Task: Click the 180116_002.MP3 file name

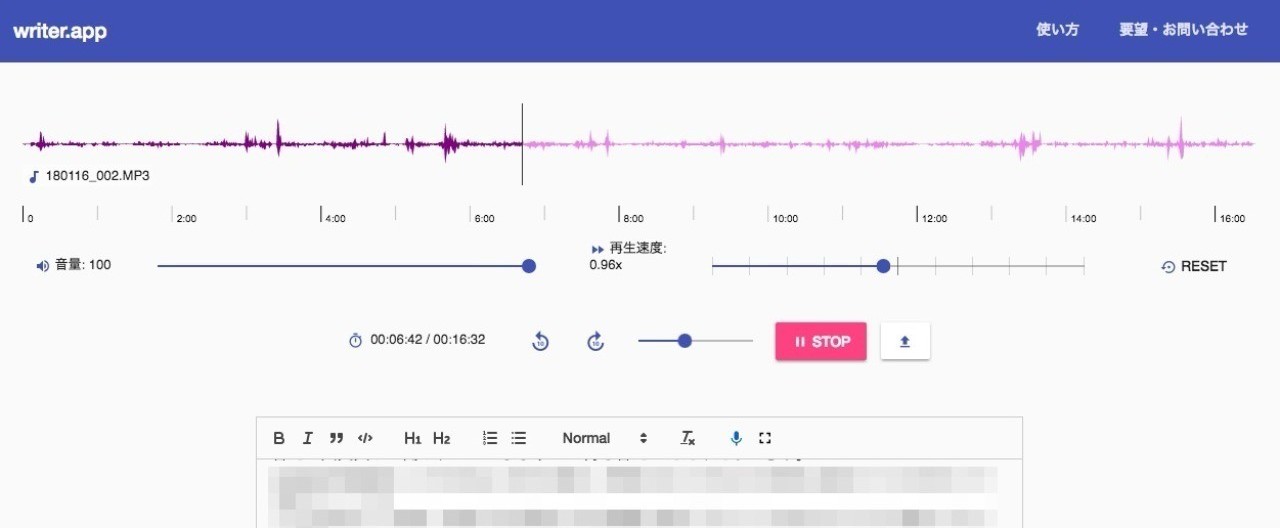Action: [x=98, y=176]
